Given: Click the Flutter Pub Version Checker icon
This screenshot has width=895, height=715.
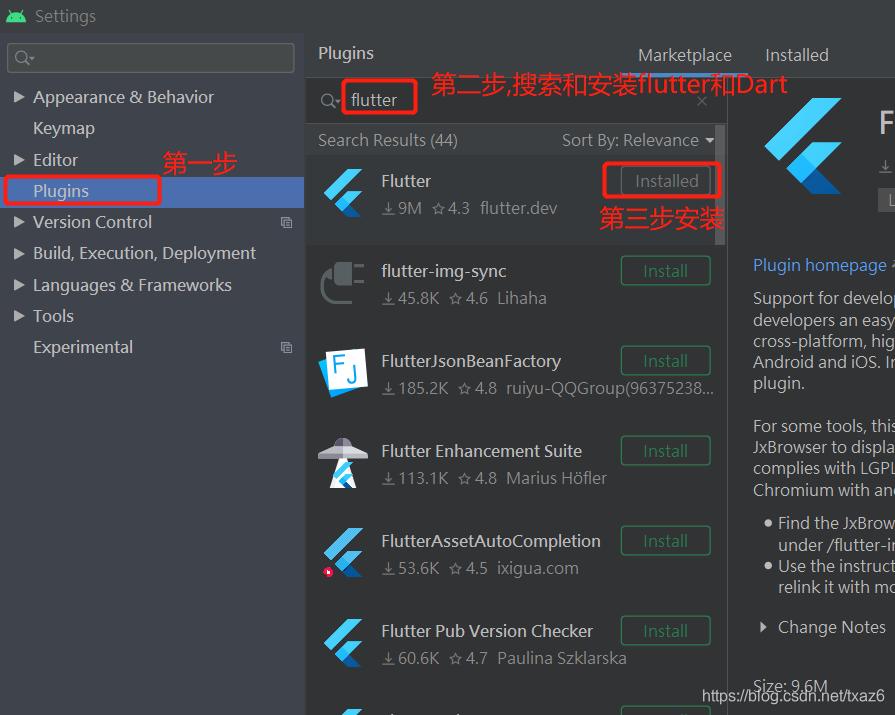Looking at the screenshot, I should (x=344, y=644).
